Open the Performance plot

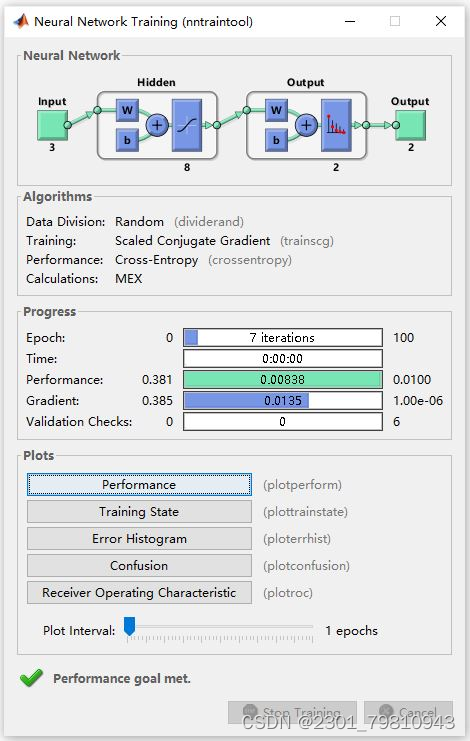[x=139, y=485]
